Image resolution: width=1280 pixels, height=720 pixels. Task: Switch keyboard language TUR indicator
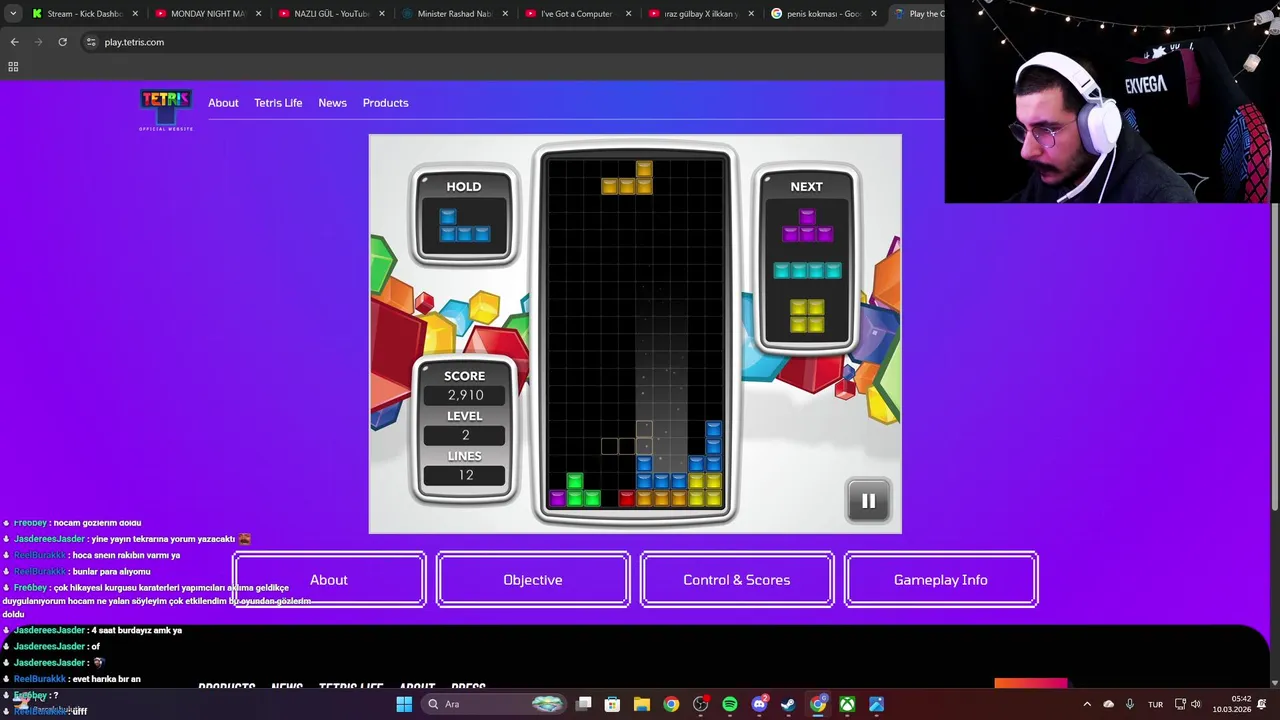point(1155,704)
